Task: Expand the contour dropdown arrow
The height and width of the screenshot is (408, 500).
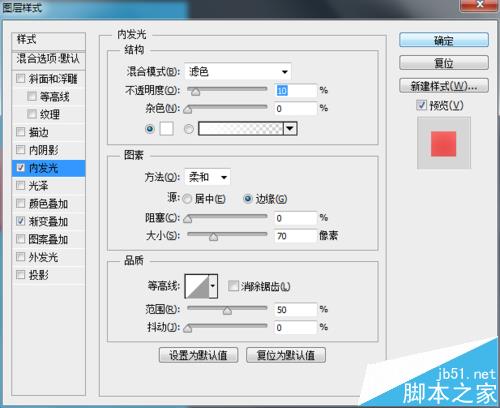Action: point(213,286)
